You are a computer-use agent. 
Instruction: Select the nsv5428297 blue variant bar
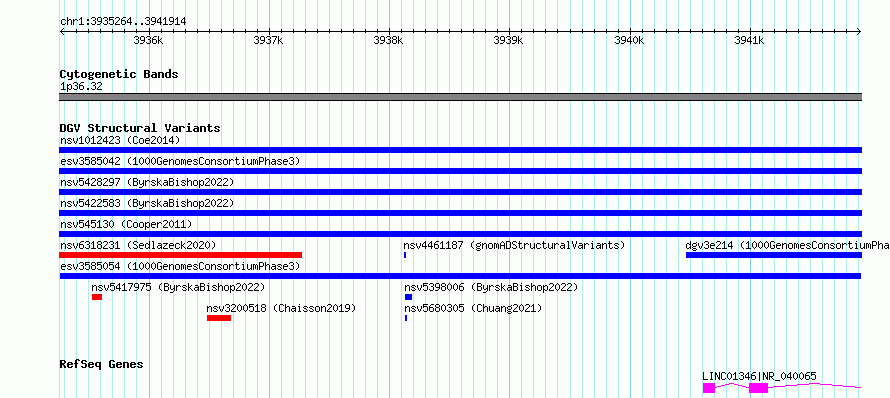[460, 192]
